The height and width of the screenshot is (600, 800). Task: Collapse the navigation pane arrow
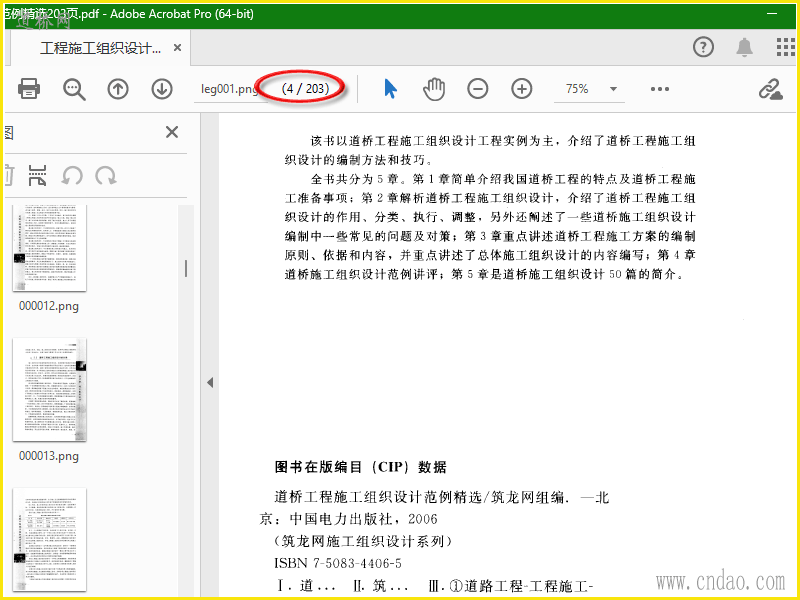(x=210, y=383)
